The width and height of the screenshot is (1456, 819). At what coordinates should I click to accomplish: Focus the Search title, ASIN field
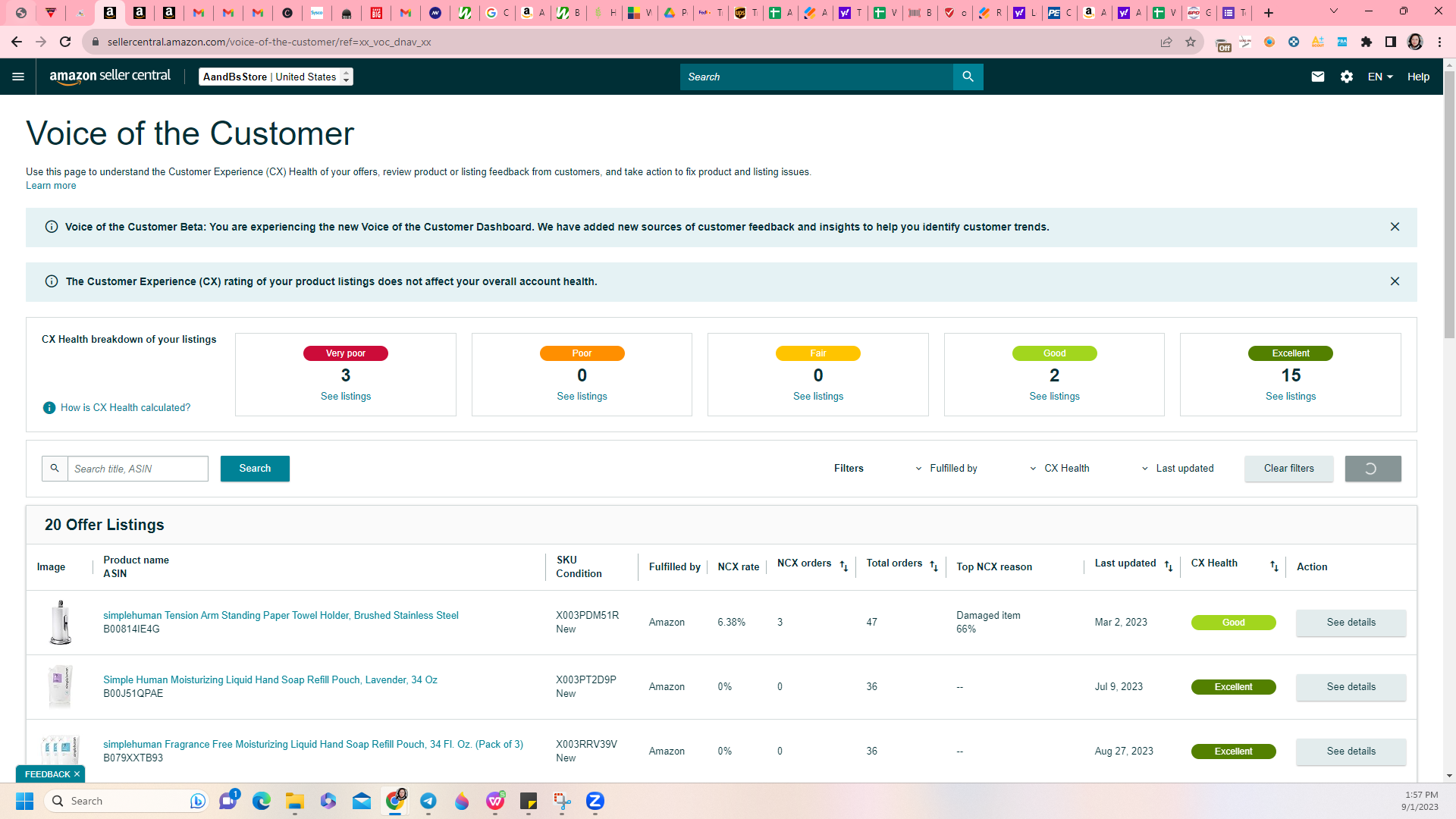click(x=137, y=469)
